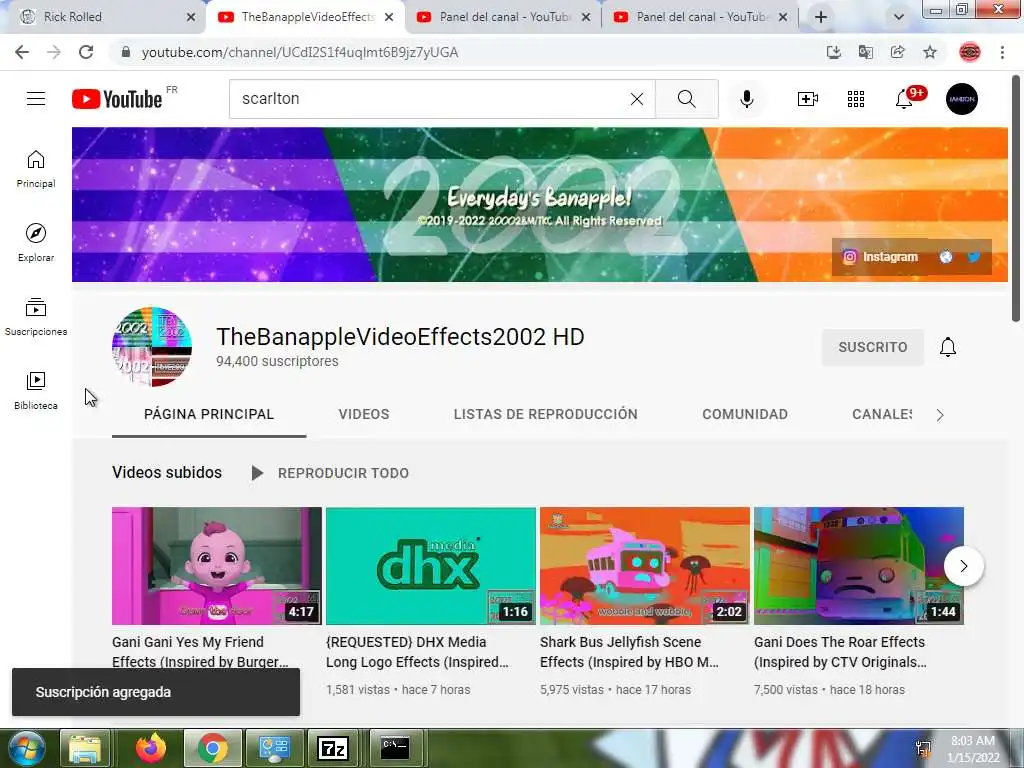Click the address bar URL
This screenshot has width=1024, height=768.
[300, 52]
